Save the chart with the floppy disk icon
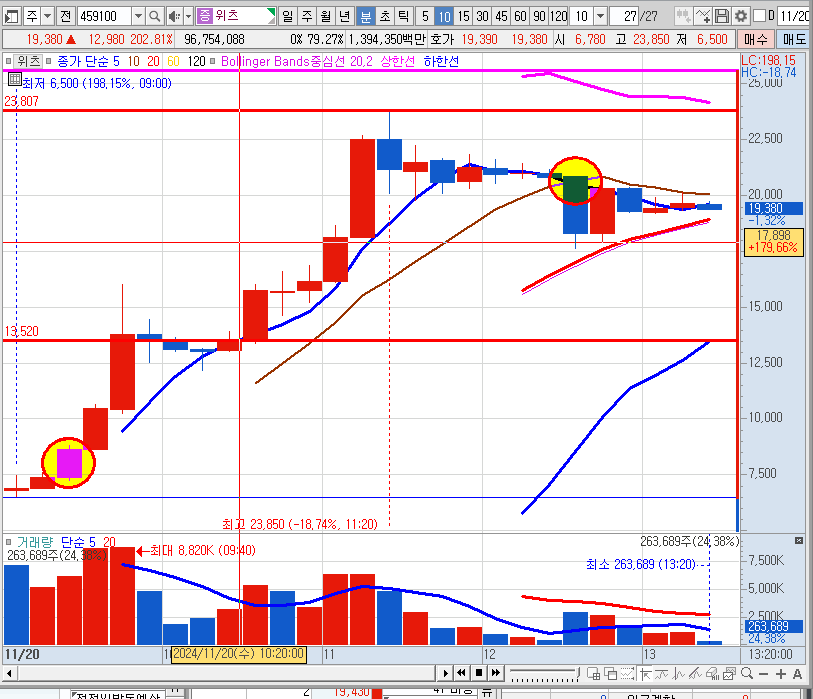The height and width of the screenshot is (699, 813). click(x=722, y=17)
